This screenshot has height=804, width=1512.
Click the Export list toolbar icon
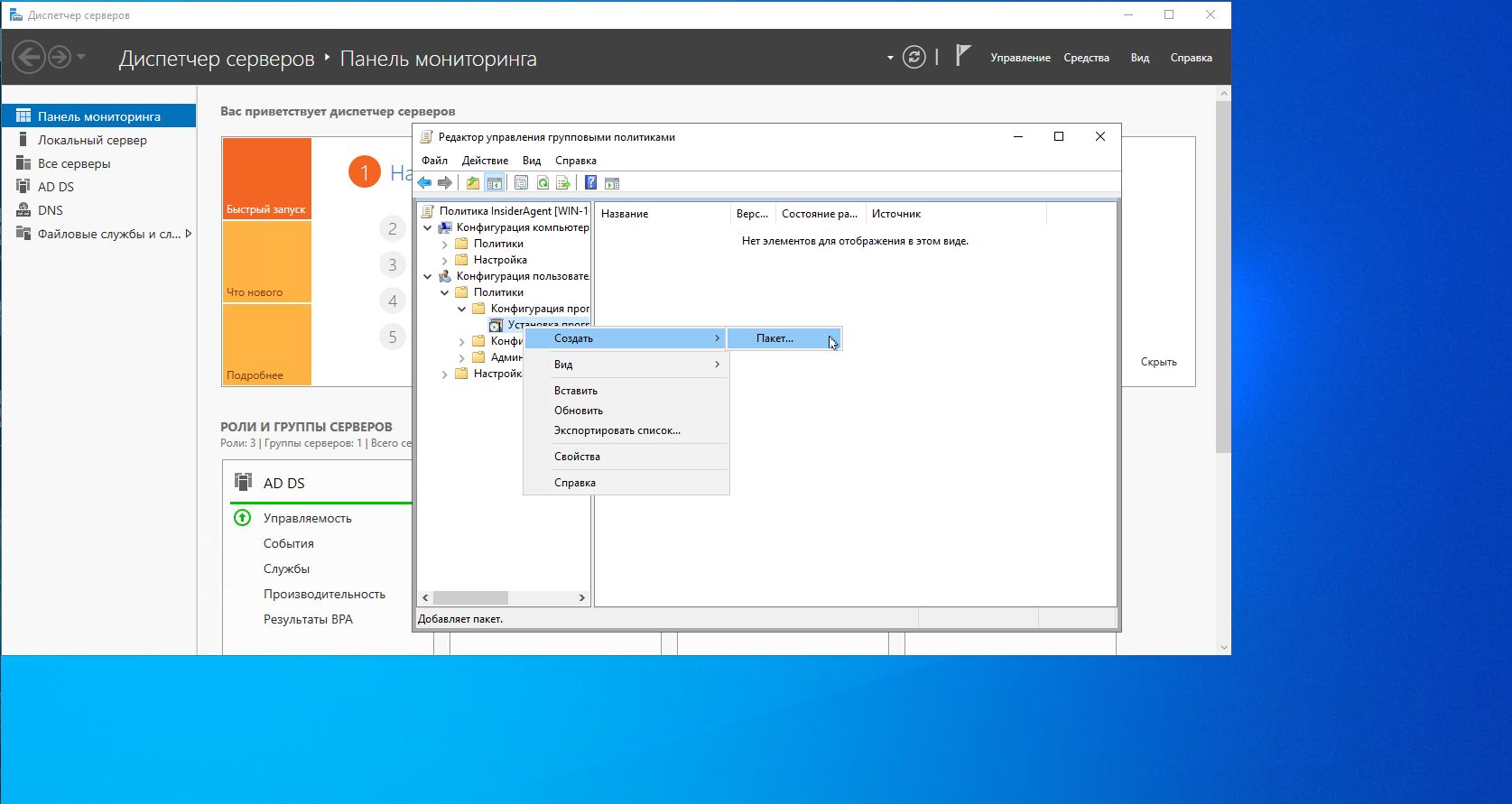[x=563, y=183]
